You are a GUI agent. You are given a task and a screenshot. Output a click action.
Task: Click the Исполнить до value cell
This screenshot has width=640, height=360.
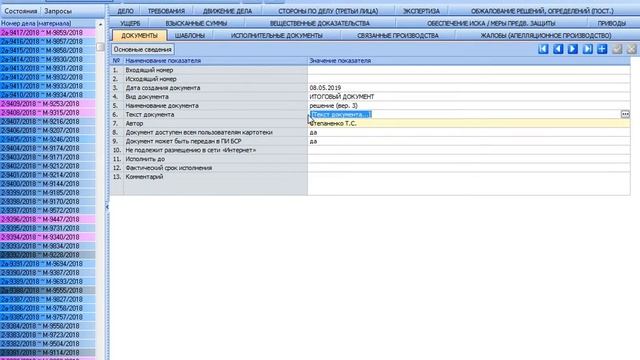click(469, 159)
